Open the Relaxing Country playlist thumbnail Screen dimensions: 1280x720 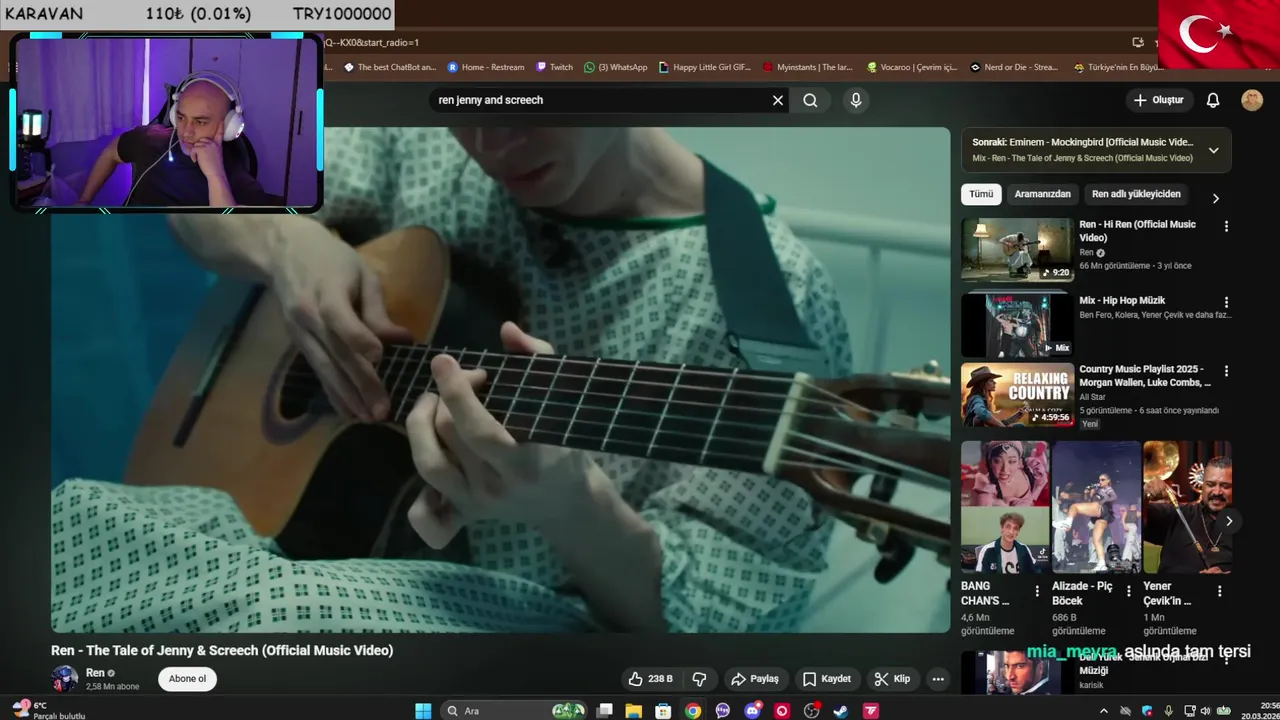(1017, 395)
